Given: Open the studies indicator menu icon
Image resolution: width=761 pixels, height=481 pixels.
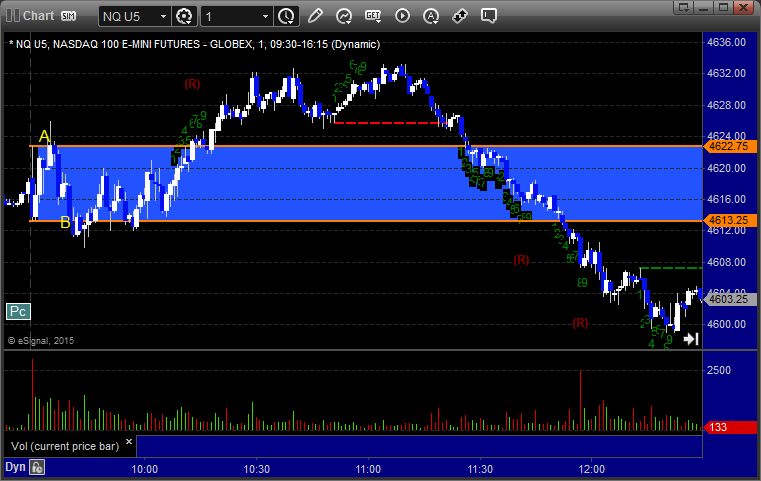Looking at the screenshot, I should click(x=344, y=16).
